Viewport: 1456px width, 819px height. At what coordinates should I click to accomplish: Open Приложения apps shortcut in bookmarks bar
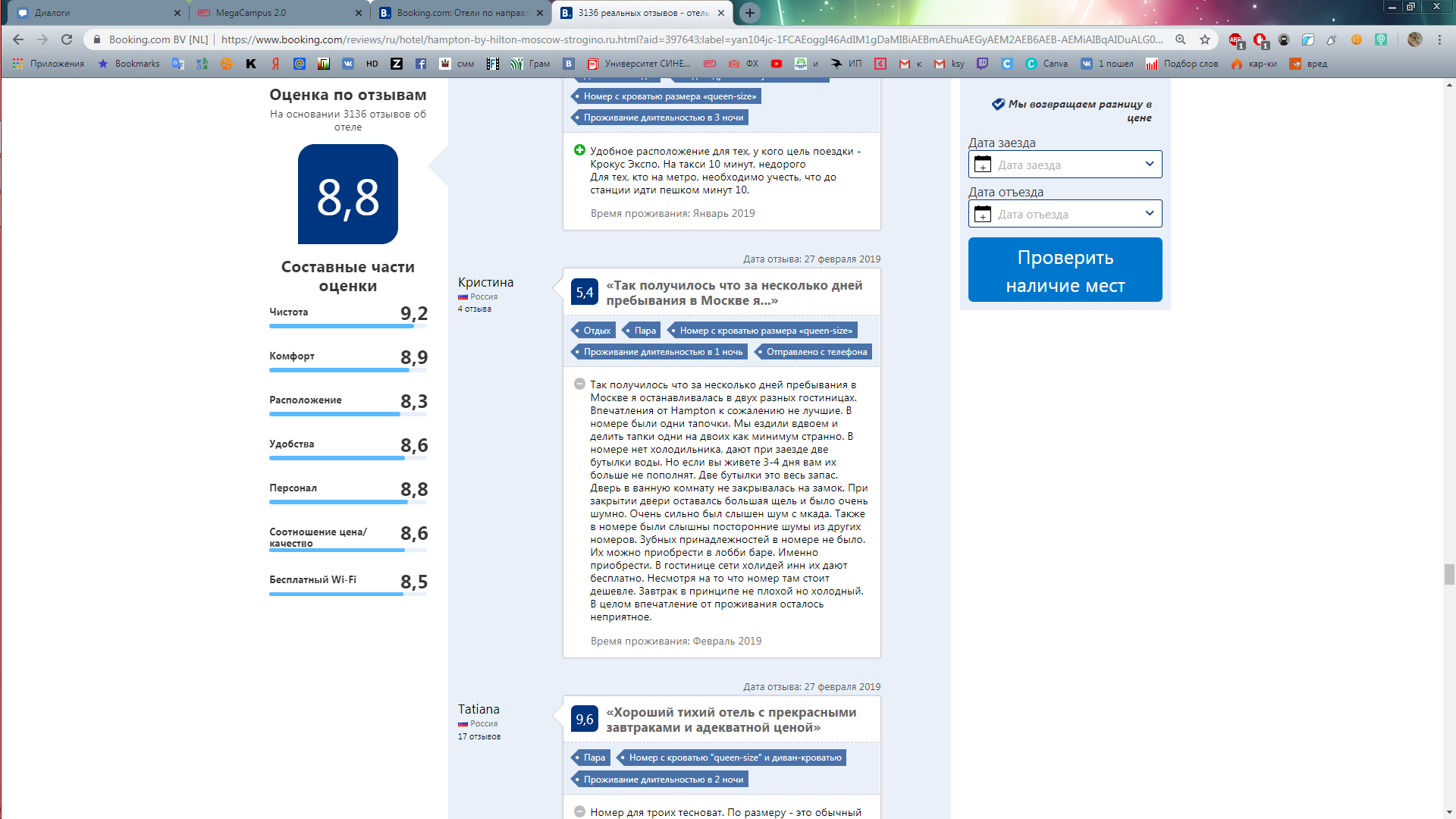pyautogui.click(x=49, y=64)
